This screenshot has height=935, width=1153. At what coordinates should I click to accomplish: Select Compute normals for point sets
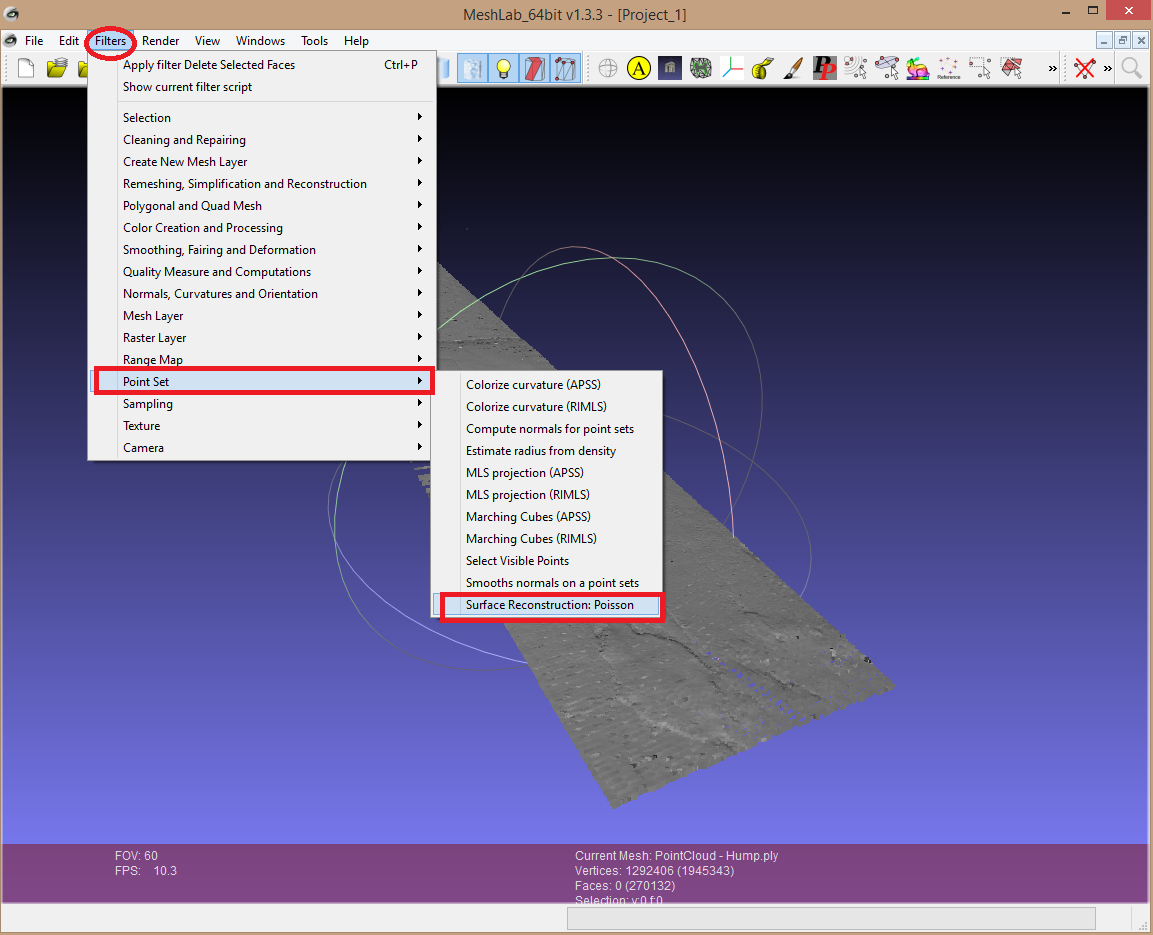[546, 429]
